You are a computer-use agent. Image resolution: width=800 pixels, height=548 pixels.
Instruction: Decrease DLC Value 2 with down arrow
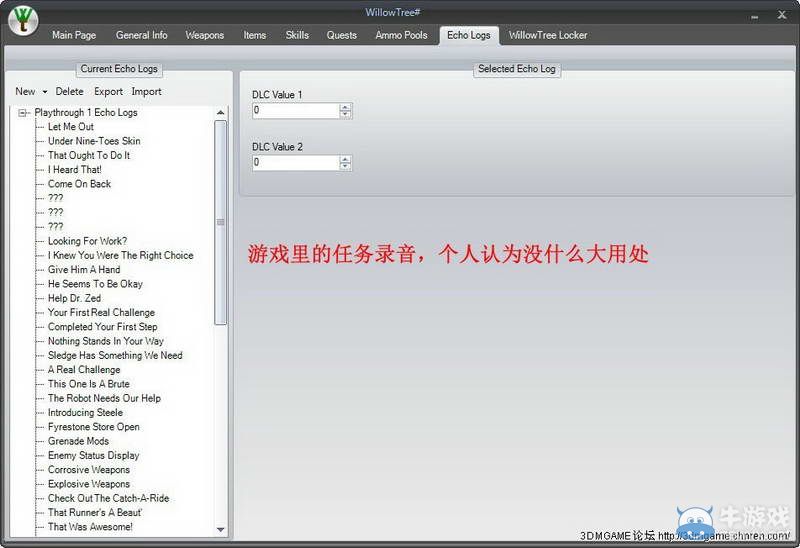[345, 166]
